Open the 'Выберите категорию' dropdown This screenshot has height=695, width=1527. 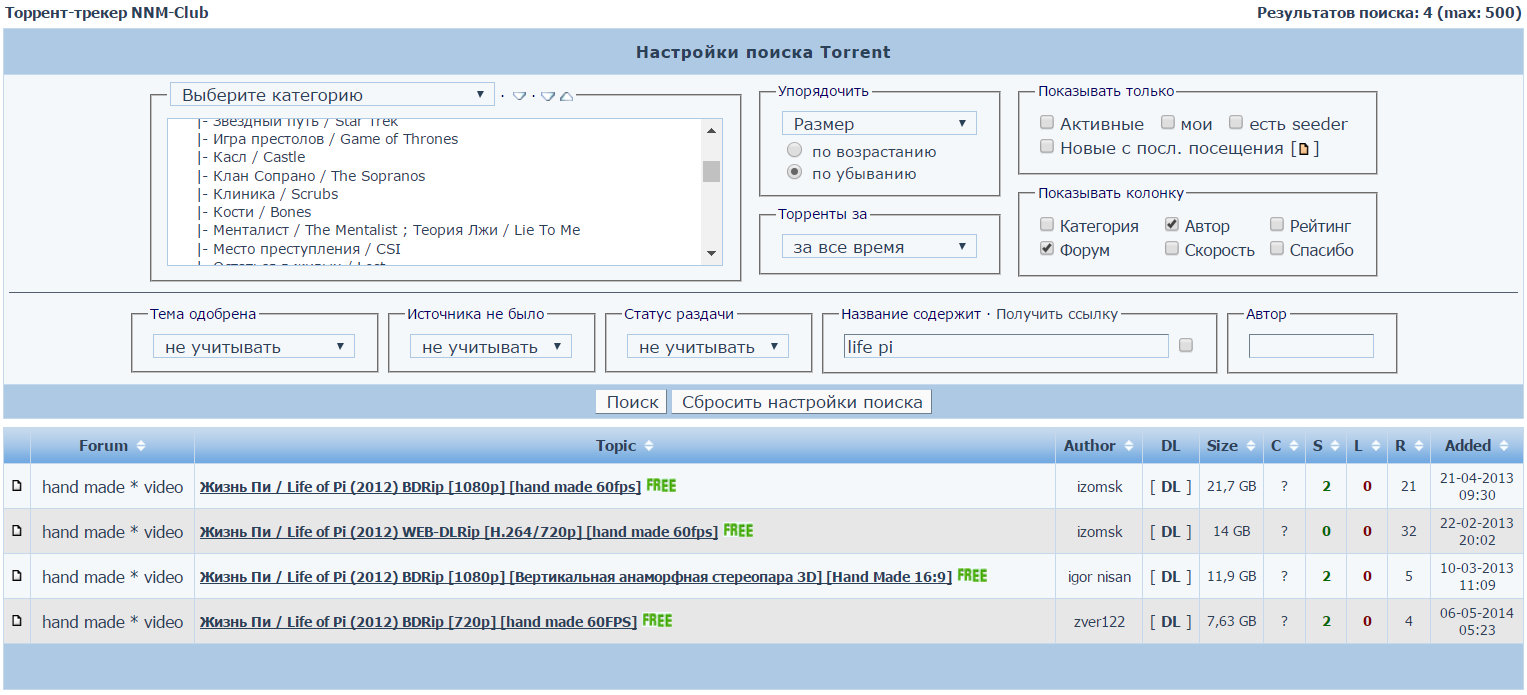coord(332,95)
